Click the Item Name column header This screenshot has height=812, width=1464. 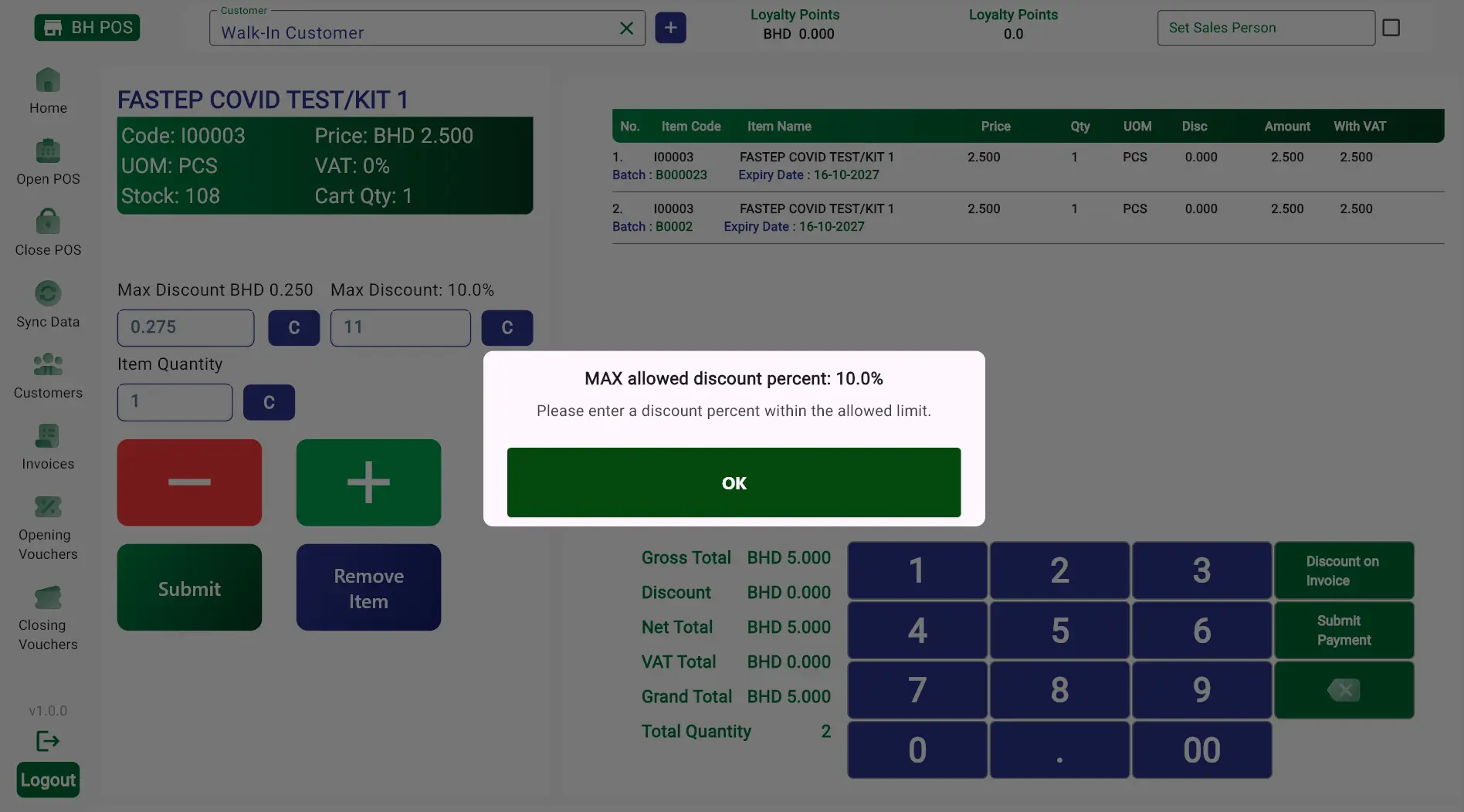[x=778, y=126]
